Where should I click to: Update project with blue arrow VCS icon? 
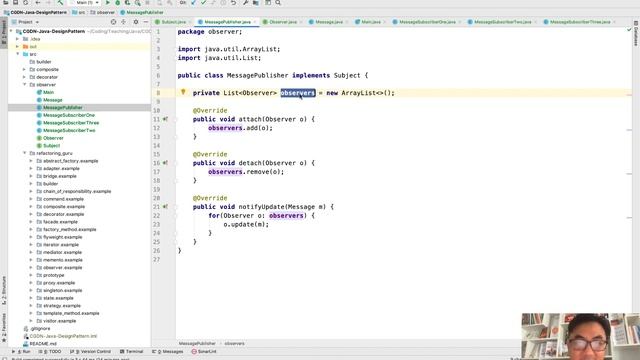193,3
